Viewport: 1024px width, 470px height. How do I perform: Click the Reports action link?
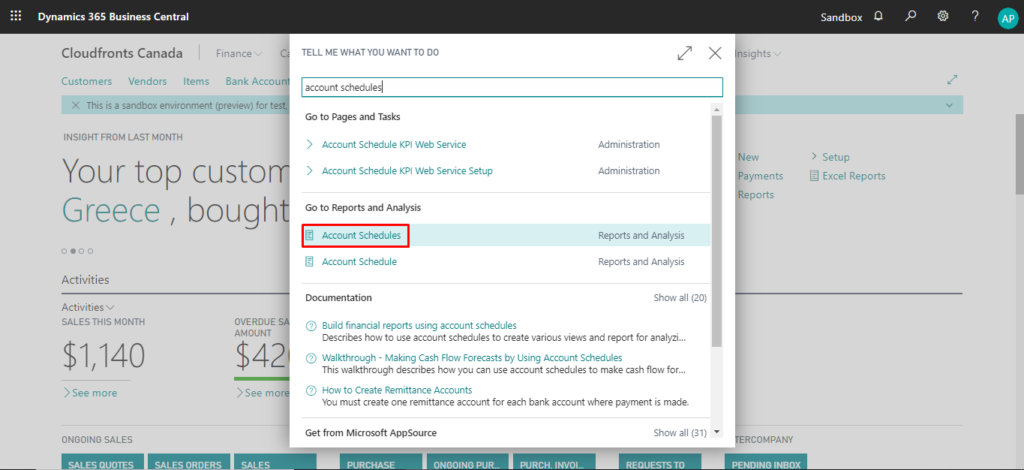click(x=756, y=195)
